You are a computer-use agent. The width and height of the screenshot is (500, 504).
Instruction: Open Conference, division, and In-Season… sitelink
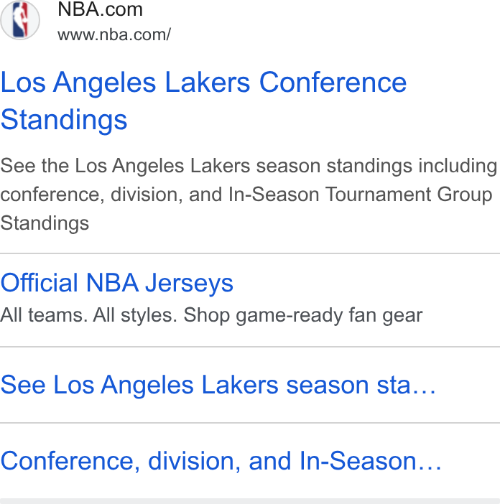coord(221,461)
